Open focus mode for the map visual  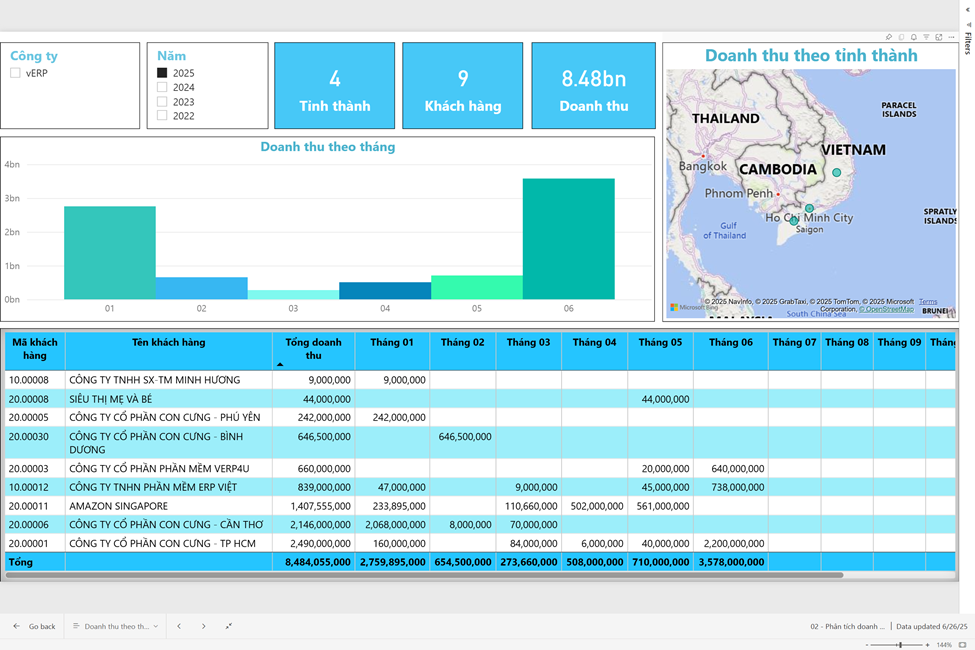click(x=939, y=37)
